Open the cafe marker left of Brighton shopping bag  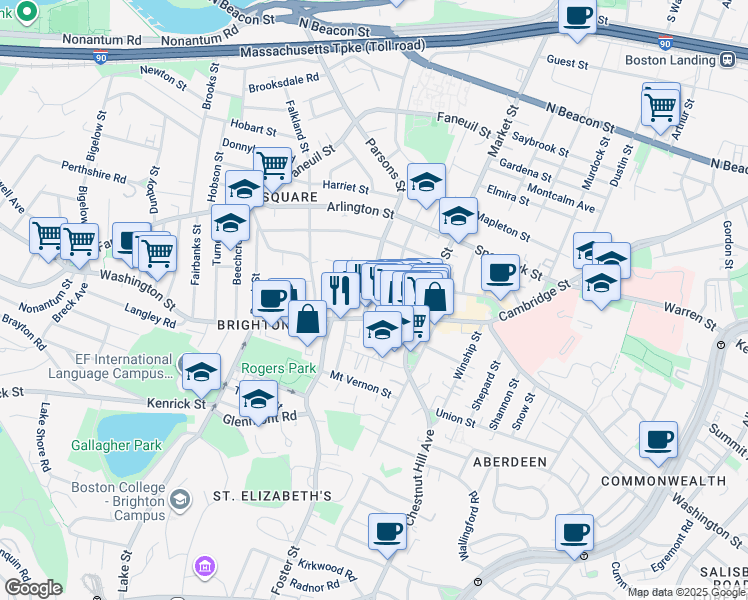[271, 301]
